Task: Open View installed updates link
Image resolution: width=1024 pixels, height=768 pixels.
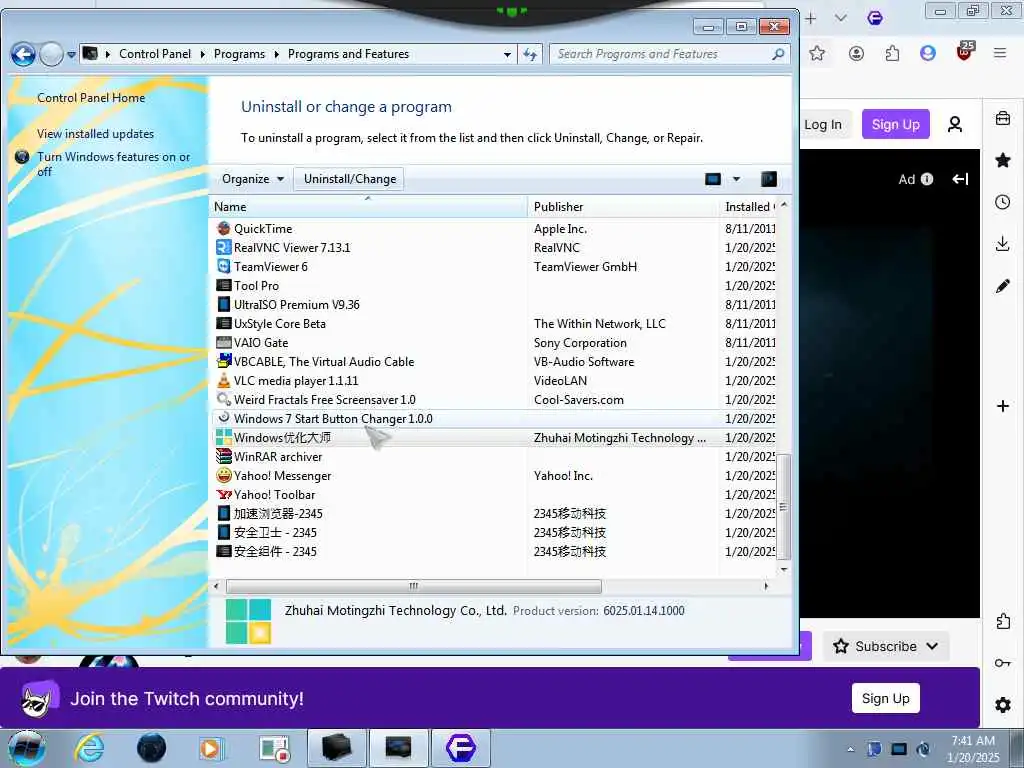Action: point(95,134)
